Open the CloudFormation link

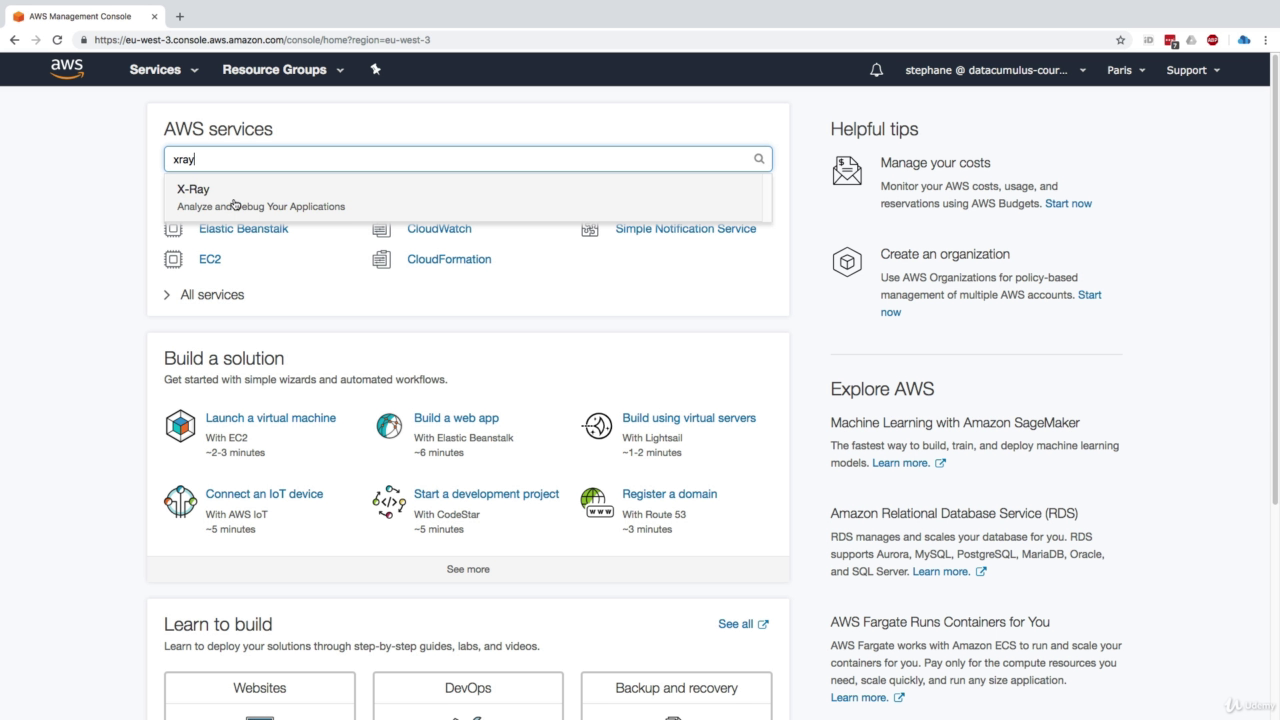(x=449, y=259)
